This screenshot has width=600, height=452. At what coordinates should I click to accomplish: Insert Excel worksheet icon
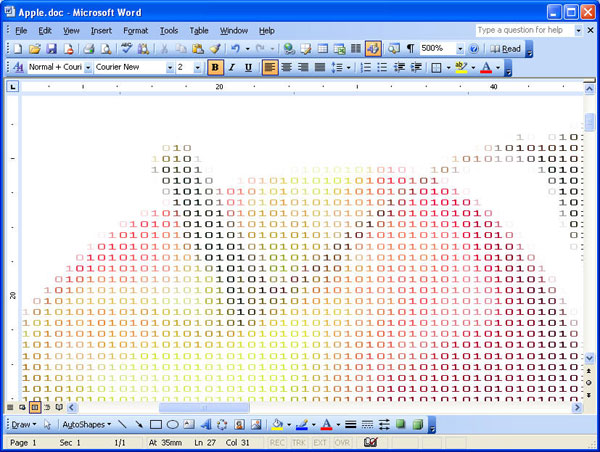click(339, 49)
